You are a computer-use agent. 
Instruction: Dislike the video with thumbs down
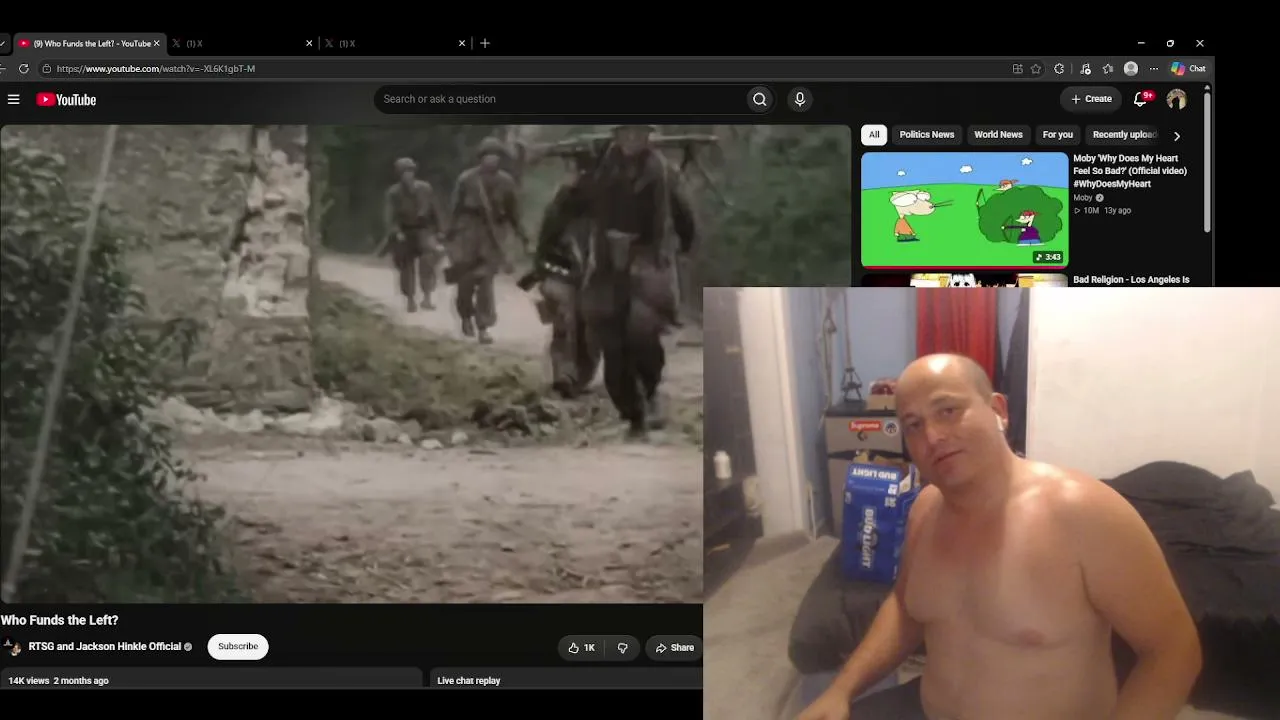tap(622, 648)
